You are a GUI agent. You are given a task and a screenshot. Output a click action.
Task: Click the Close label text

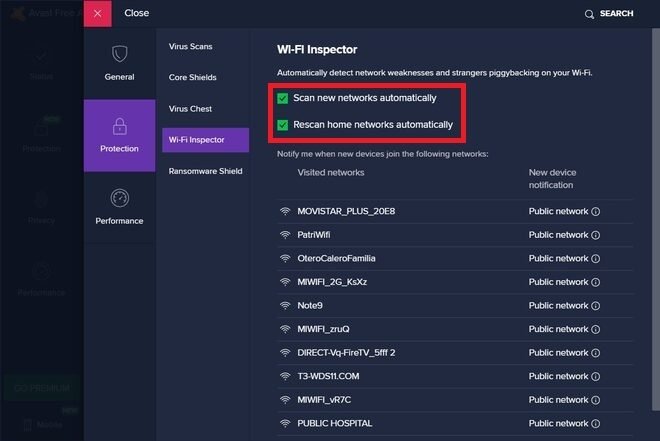click(136, 13)
